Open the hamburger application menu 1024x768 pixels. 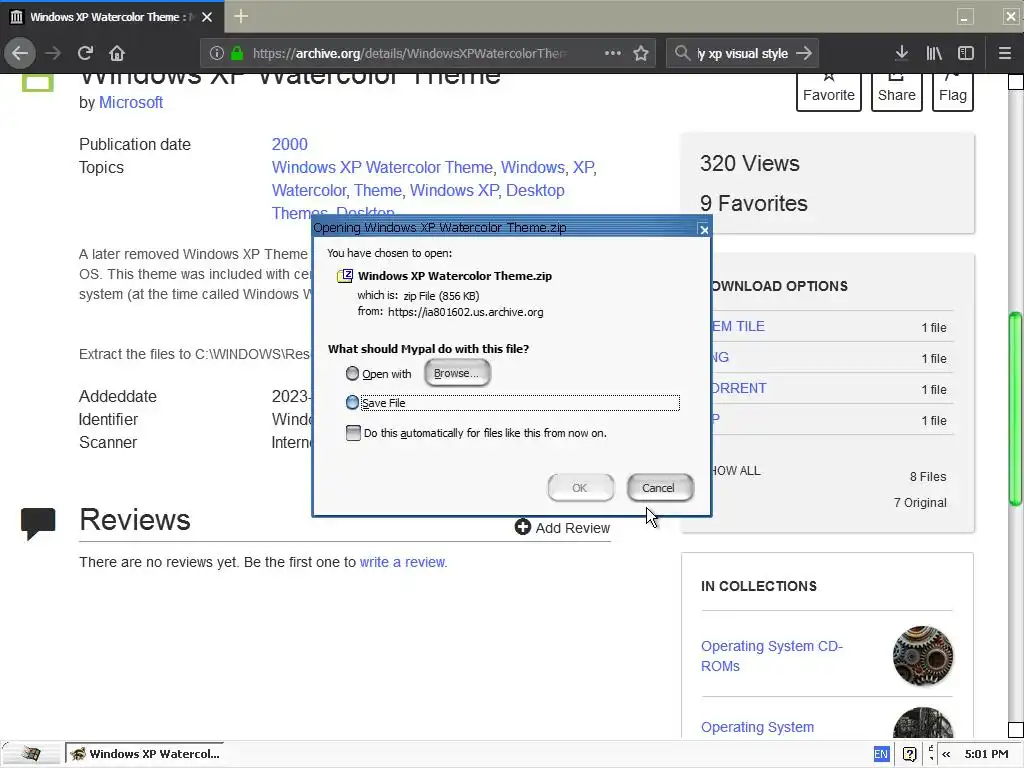click(x=1005, y=54)
